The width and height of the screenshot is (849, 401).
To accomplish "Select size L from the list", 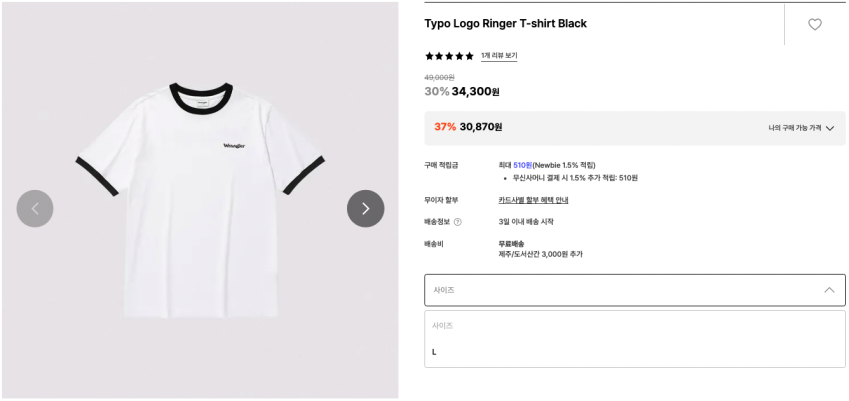I will [435, 352].
